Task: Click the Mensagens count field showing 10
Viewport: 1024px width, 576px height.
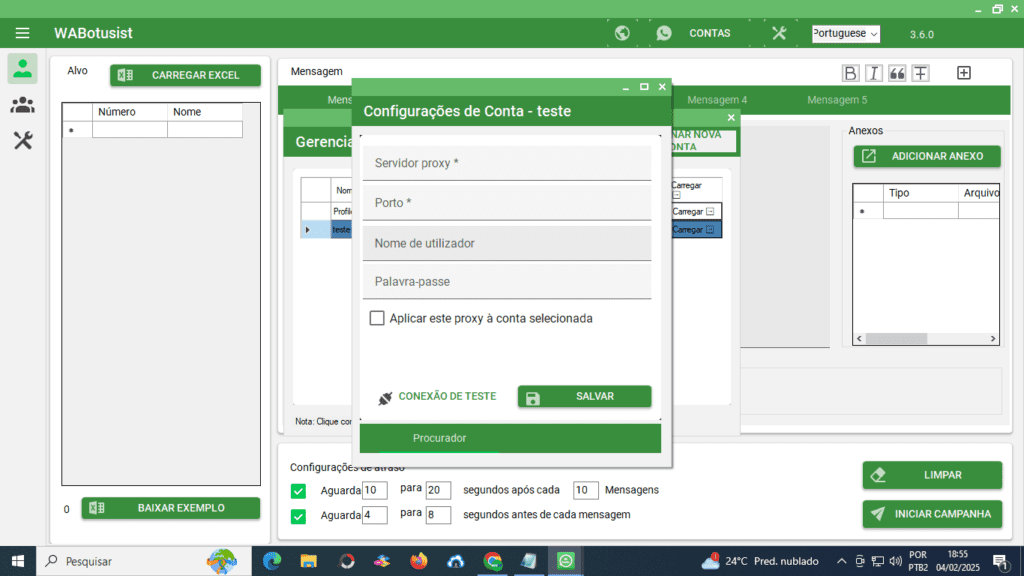Action: 585,490
